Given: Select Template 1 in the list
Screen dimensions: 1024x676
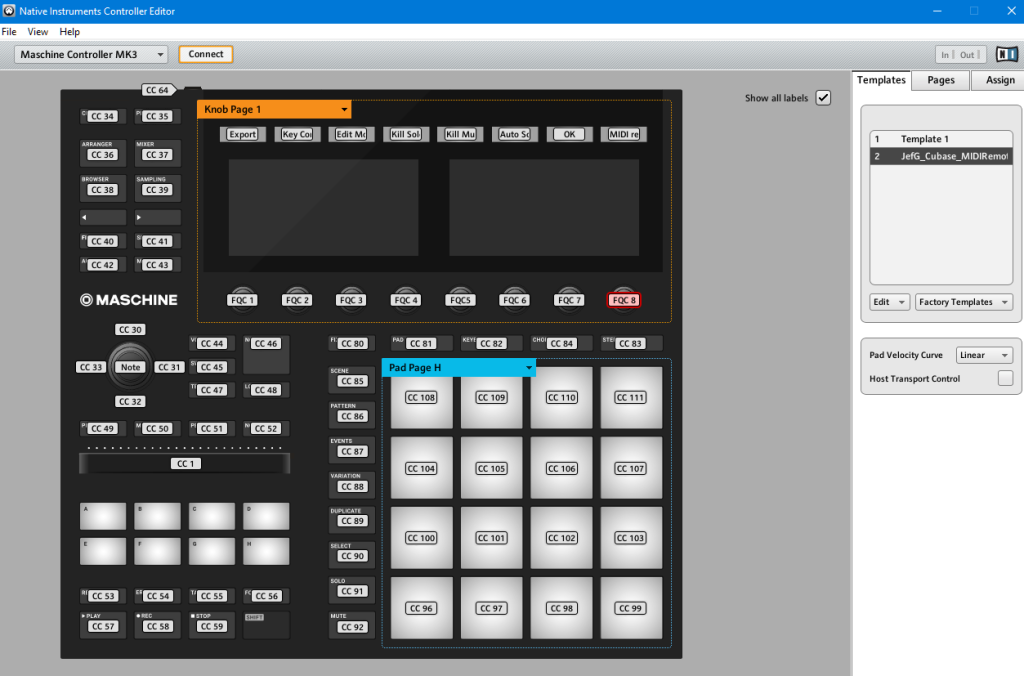Looking at the screenshot, I should [x=941, y=138].
